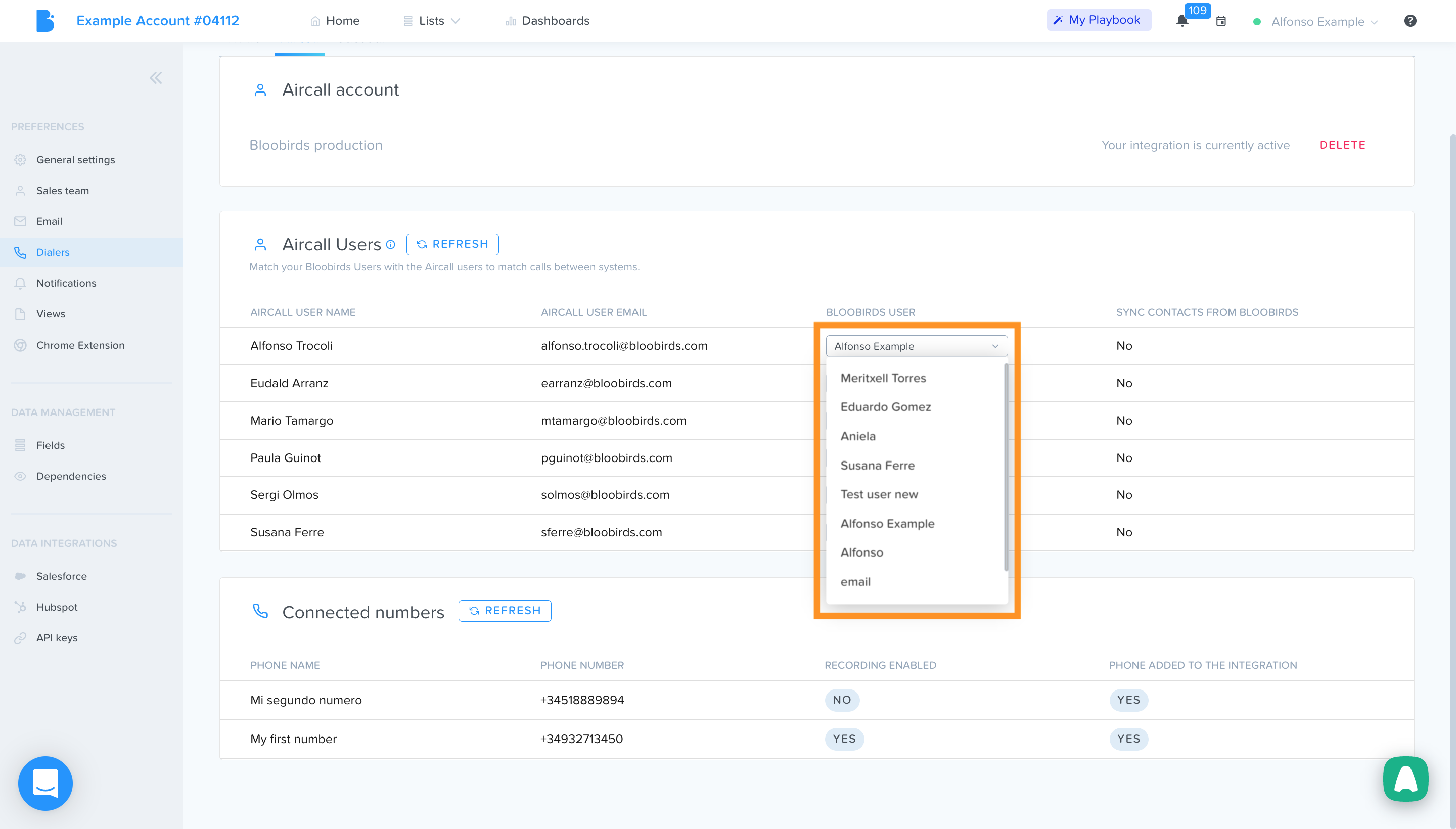Open the Salesforce integration
This screenshot has width=1456, height=829.
(x=62, y=576)
